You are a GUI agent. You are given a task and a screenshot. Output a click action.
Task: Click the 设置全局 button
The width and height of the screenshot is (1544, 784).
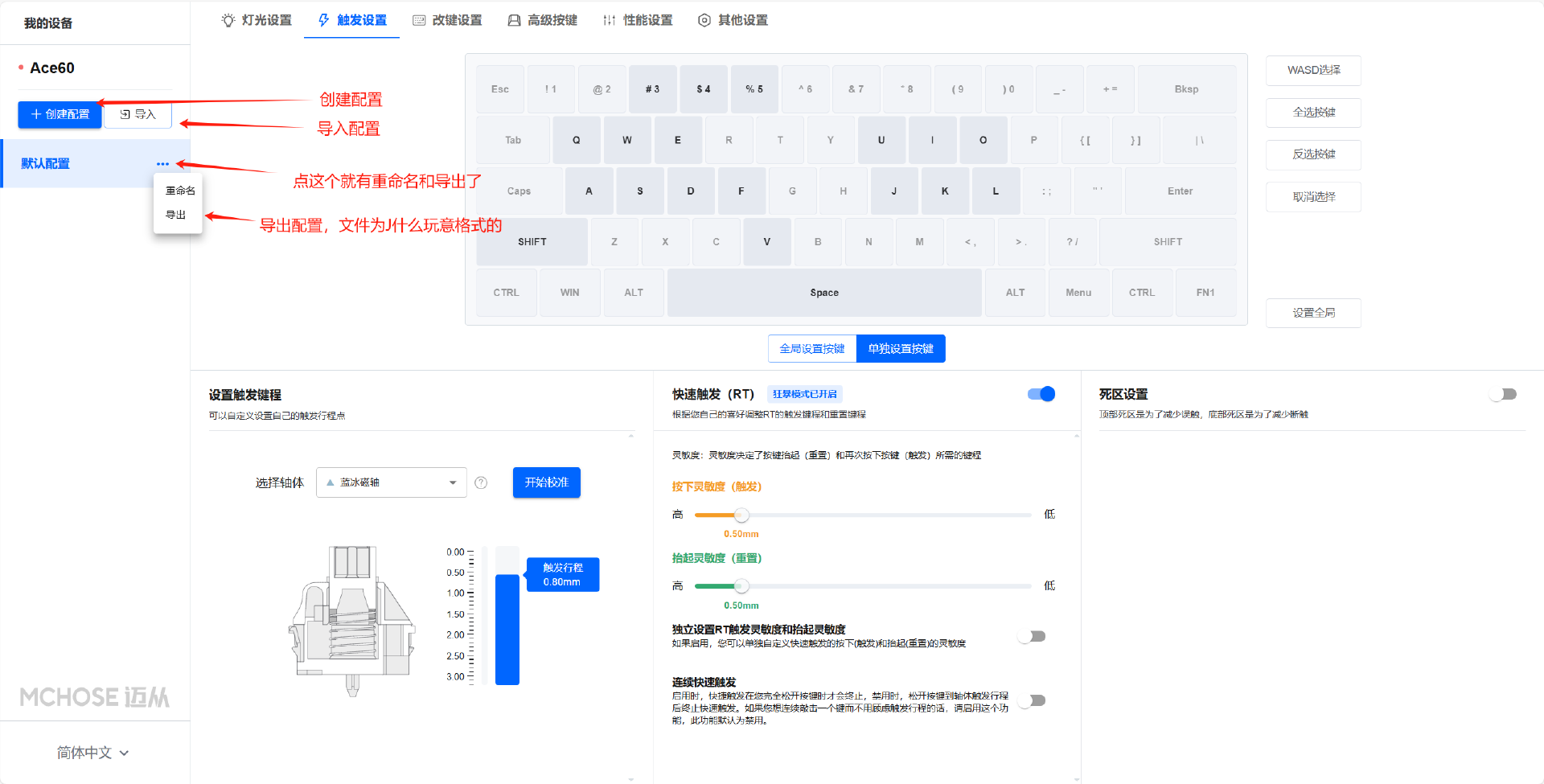(1313, 313)
